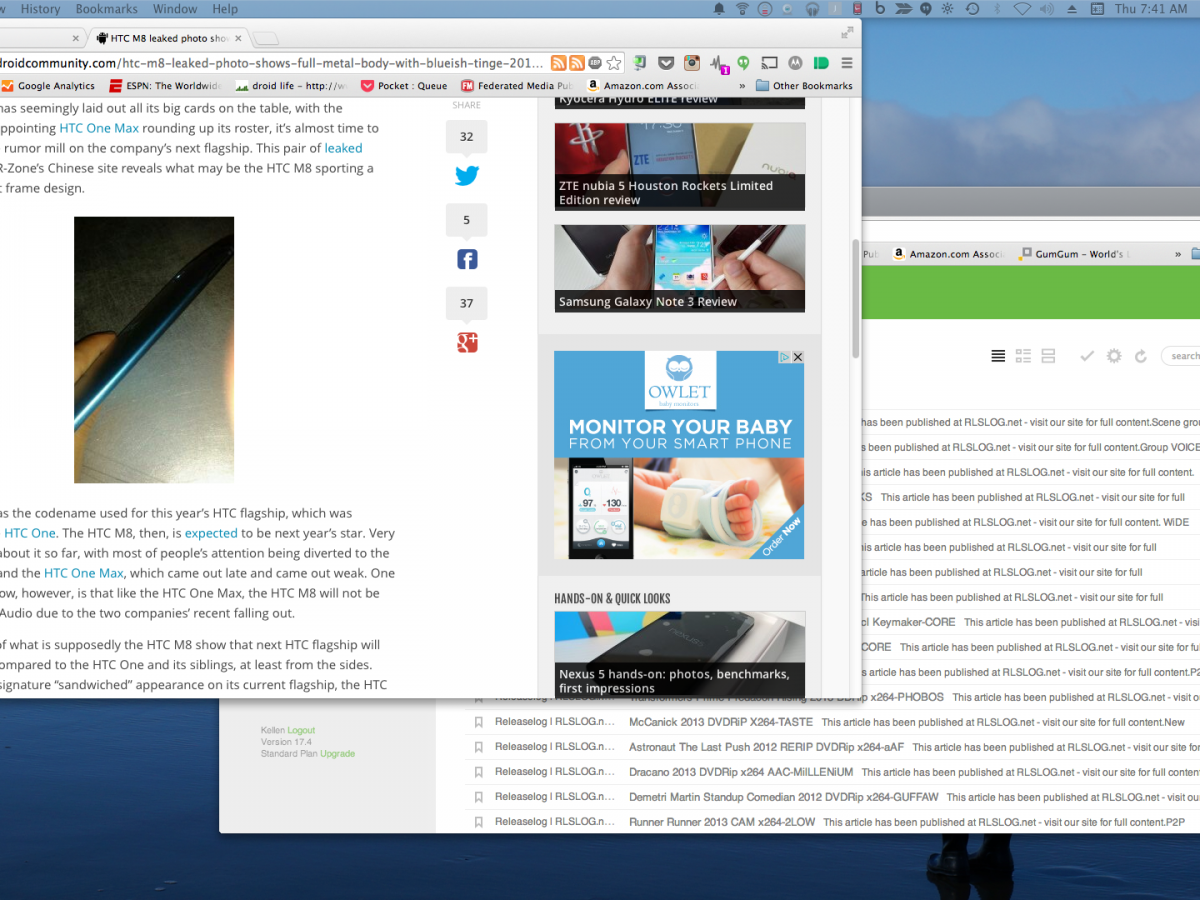The image size is (1200, 900).
Task: Bookmark this page with the star icon
Action: tap(614, 63)
